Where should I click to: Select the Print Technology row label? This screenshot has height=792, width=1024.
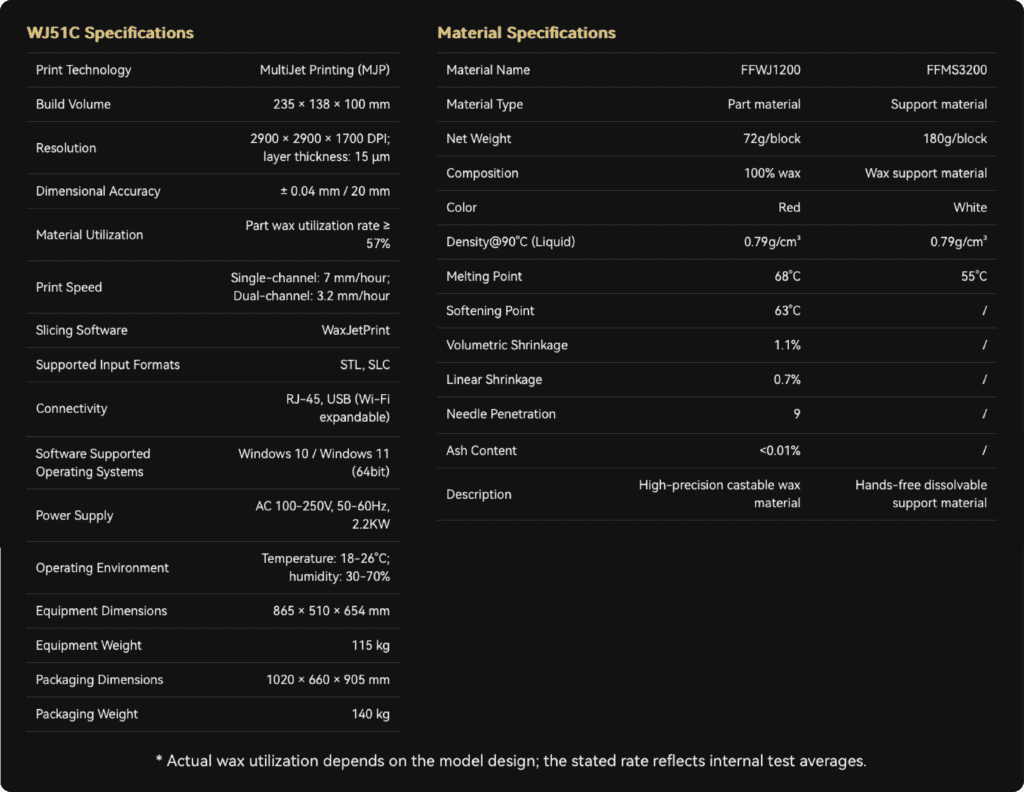[83, 70]
